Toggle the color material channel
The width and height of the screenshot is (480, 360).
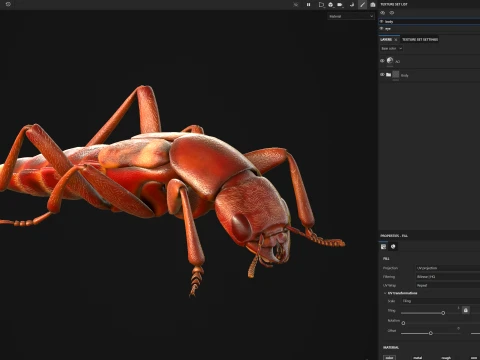pos(389,358)
